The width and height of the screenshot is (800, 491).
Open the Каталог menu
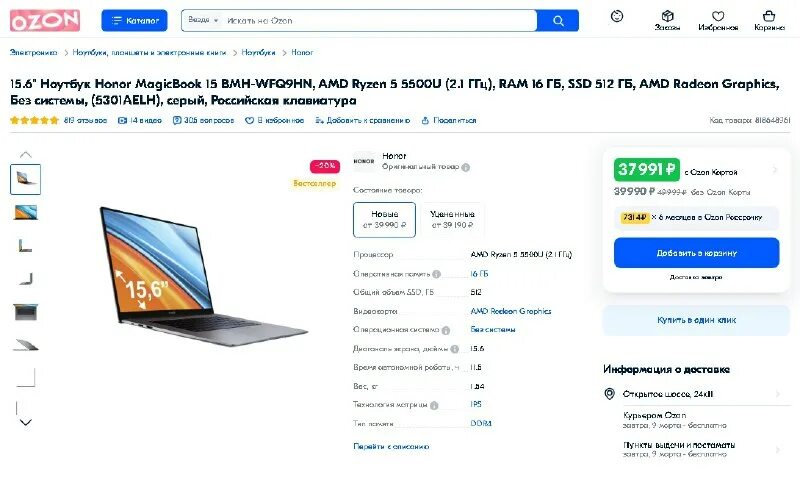coord(134,20)
